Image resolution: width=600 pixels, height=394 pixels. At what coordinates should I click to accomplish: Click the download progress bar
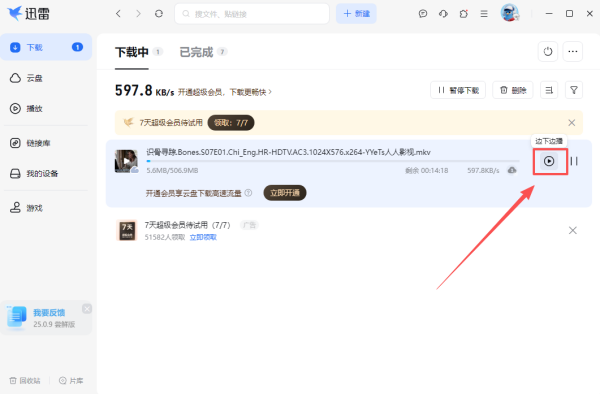coord(333,161)
